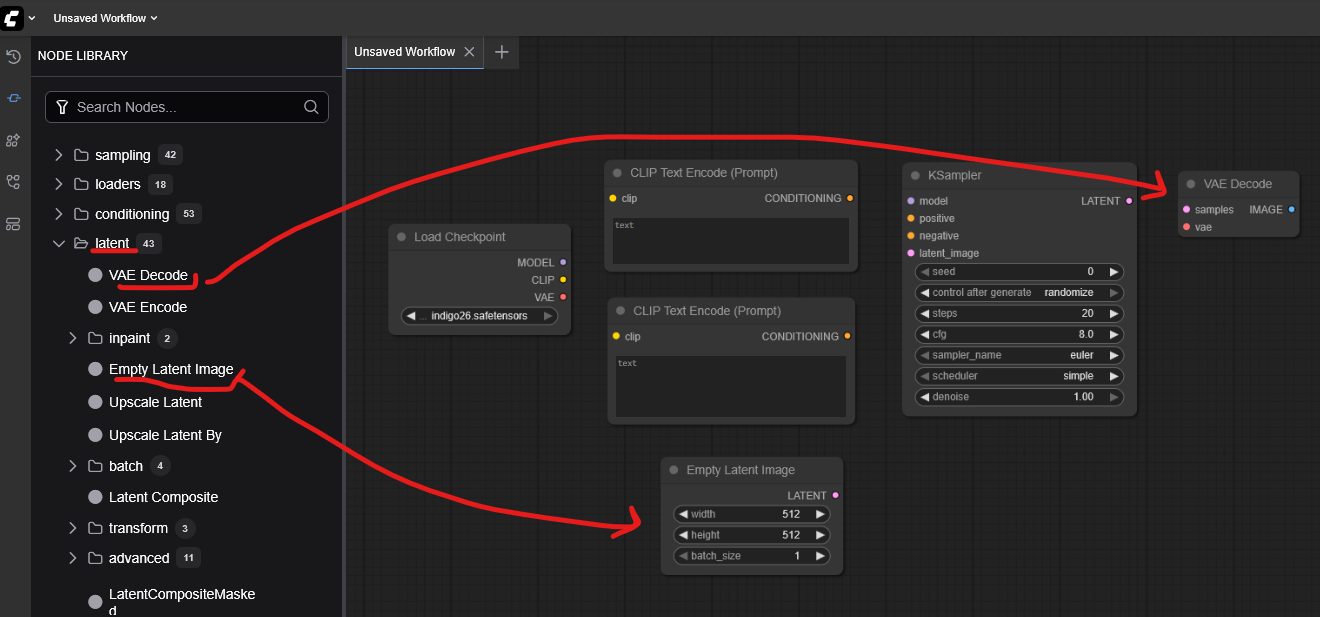Open the workflows sidebar icon
Image resolution: width=1320 pixels, height=617 pixels.
click(x=13, y=182)
